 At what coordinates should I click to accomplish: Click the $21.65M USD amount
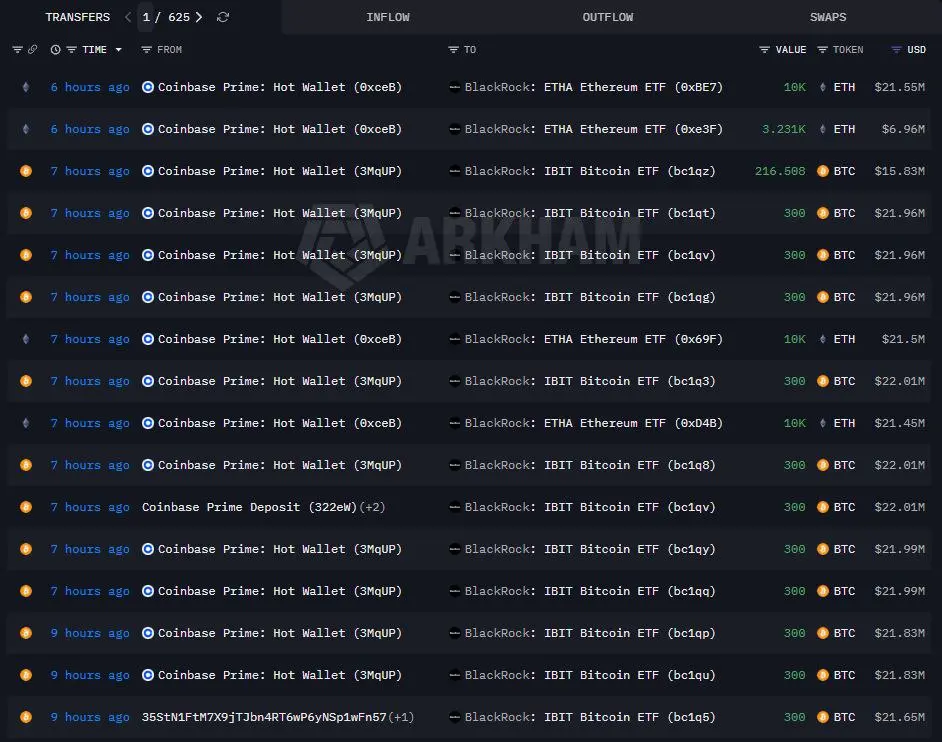[899, 717]
